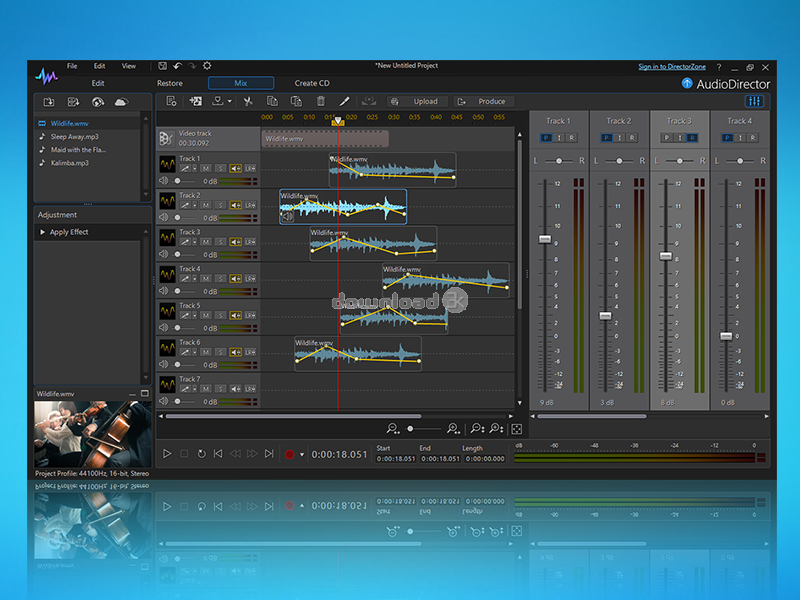Click the copy clip icon
The height and width of the screenshot is (600, 800).
pos(272,102)
